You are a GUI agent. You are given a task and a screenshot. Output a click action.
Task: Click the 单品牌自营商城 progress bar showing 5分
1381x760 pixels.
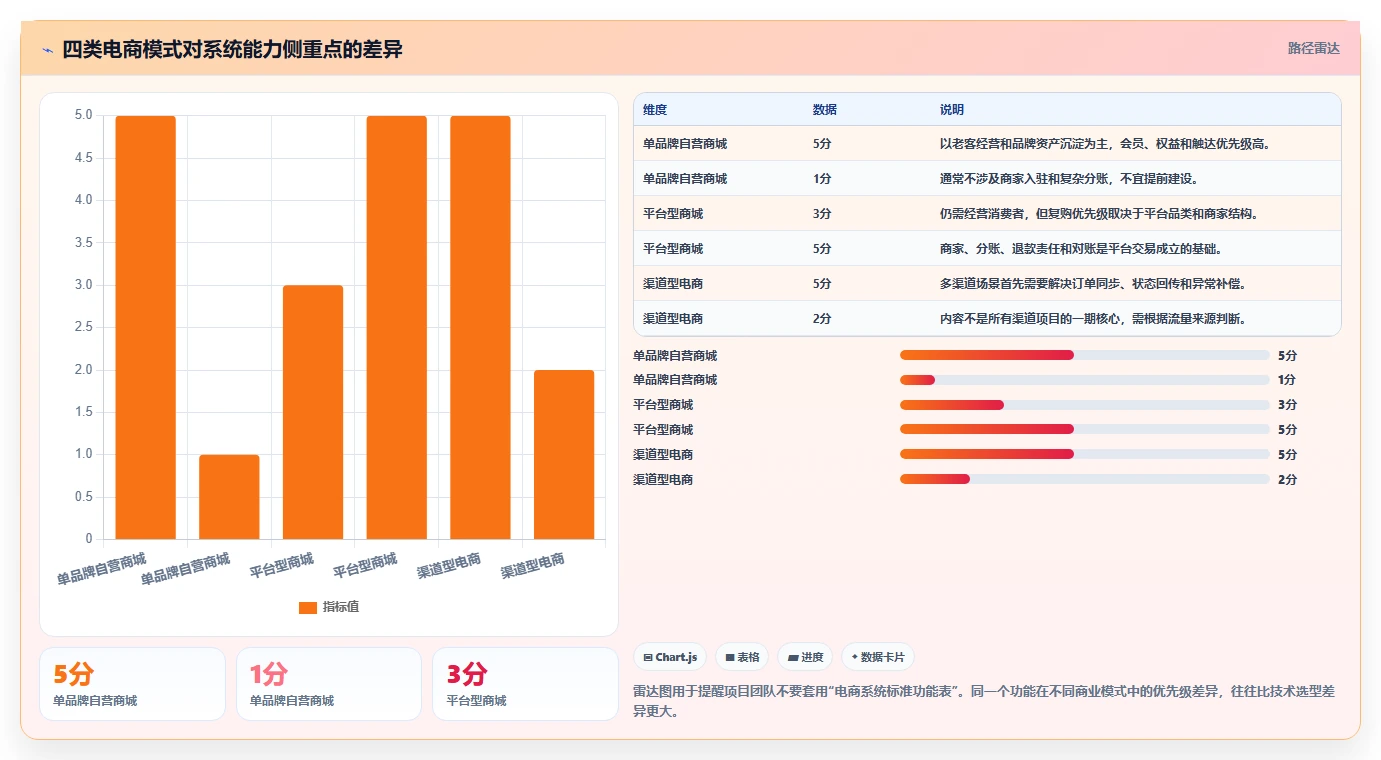(x=1085, y=355)
